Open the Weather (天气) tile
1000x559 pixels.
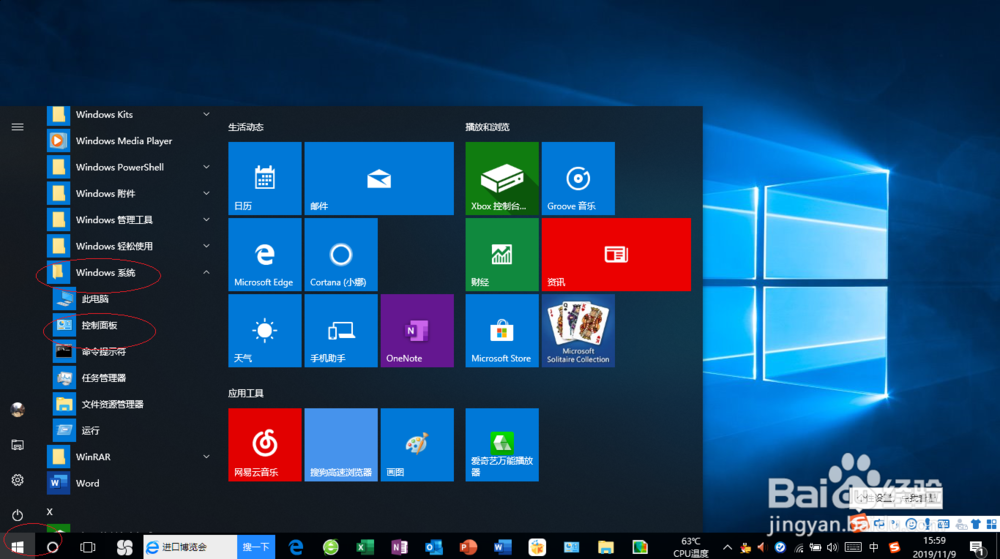coord(265,330)
